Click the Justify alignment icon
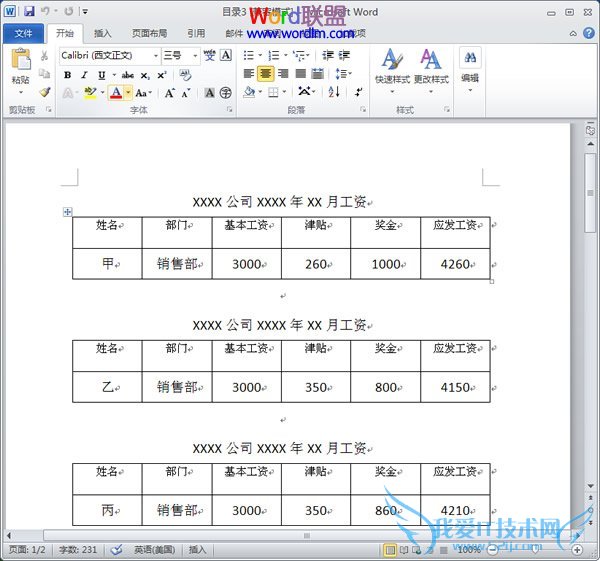600x561 pixels. (x=301, y=73)
